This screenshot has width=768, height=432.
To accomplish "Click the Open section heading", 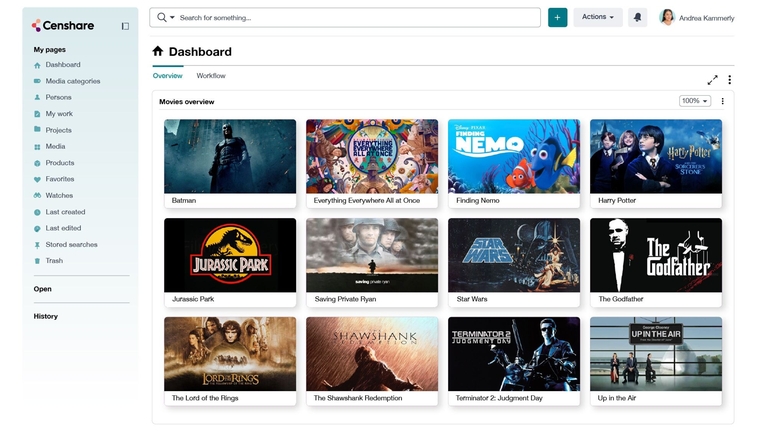I will (x=43, y=289).
